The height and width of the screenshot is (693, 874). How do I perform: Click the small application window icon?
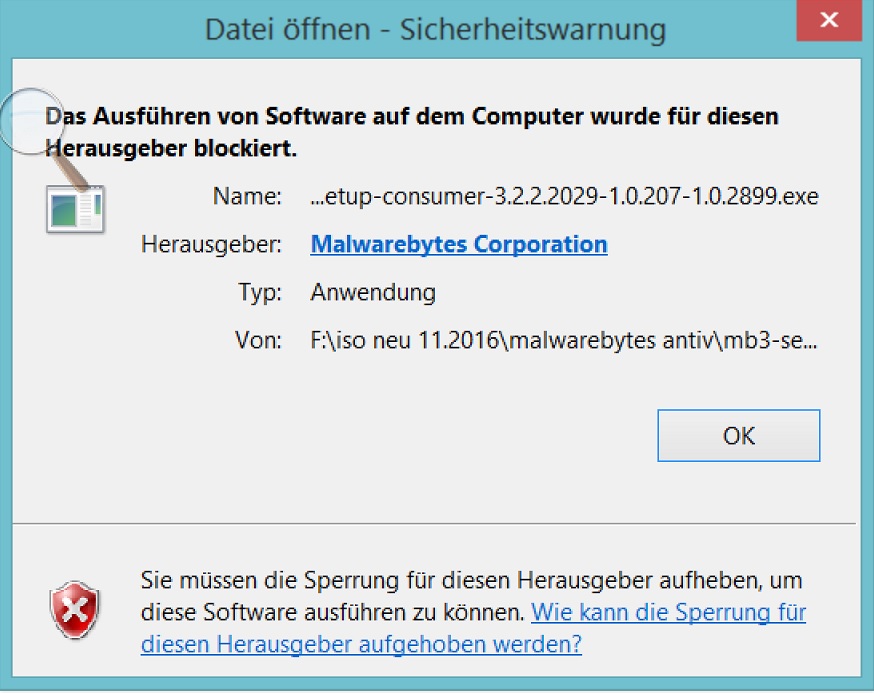tap(75, 209)
